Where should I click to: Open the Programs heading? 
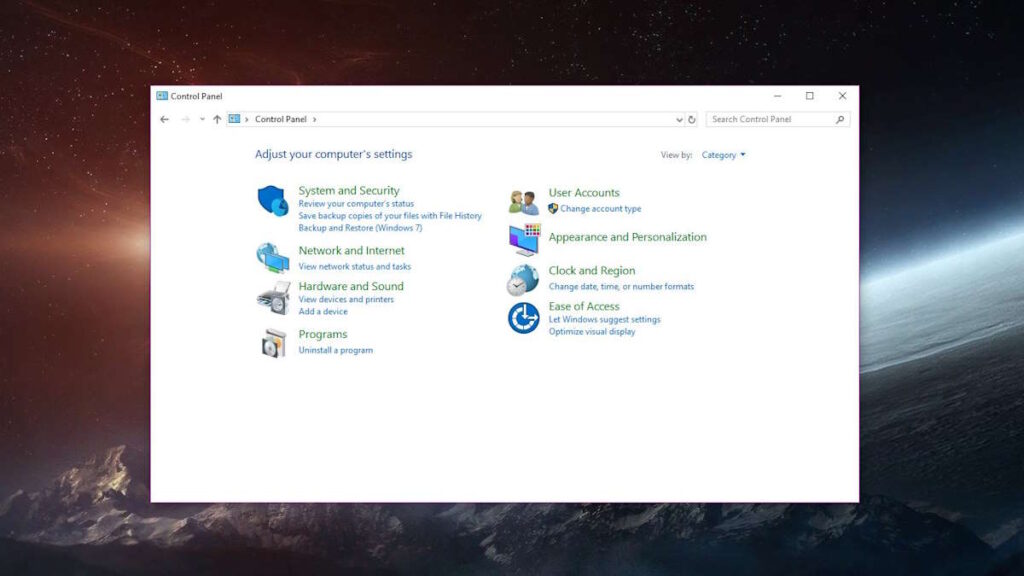point(323,334)
